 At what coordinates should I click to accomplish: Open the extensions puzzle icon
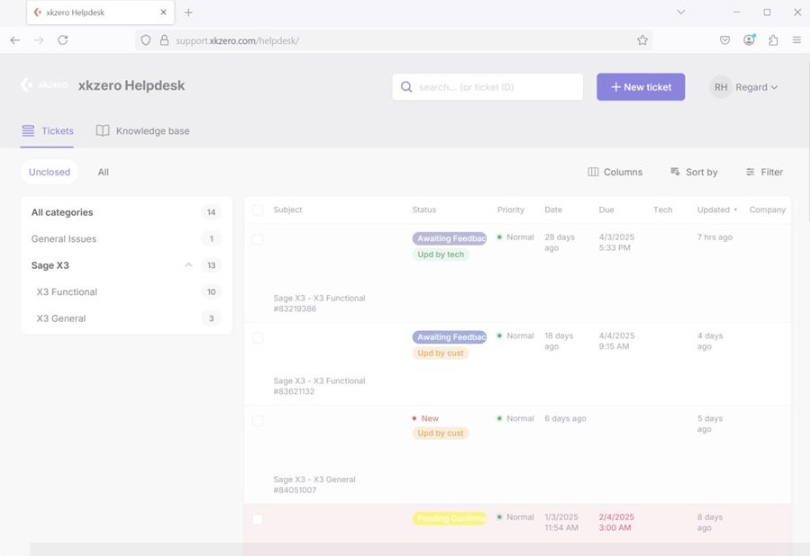click(773, 40)
